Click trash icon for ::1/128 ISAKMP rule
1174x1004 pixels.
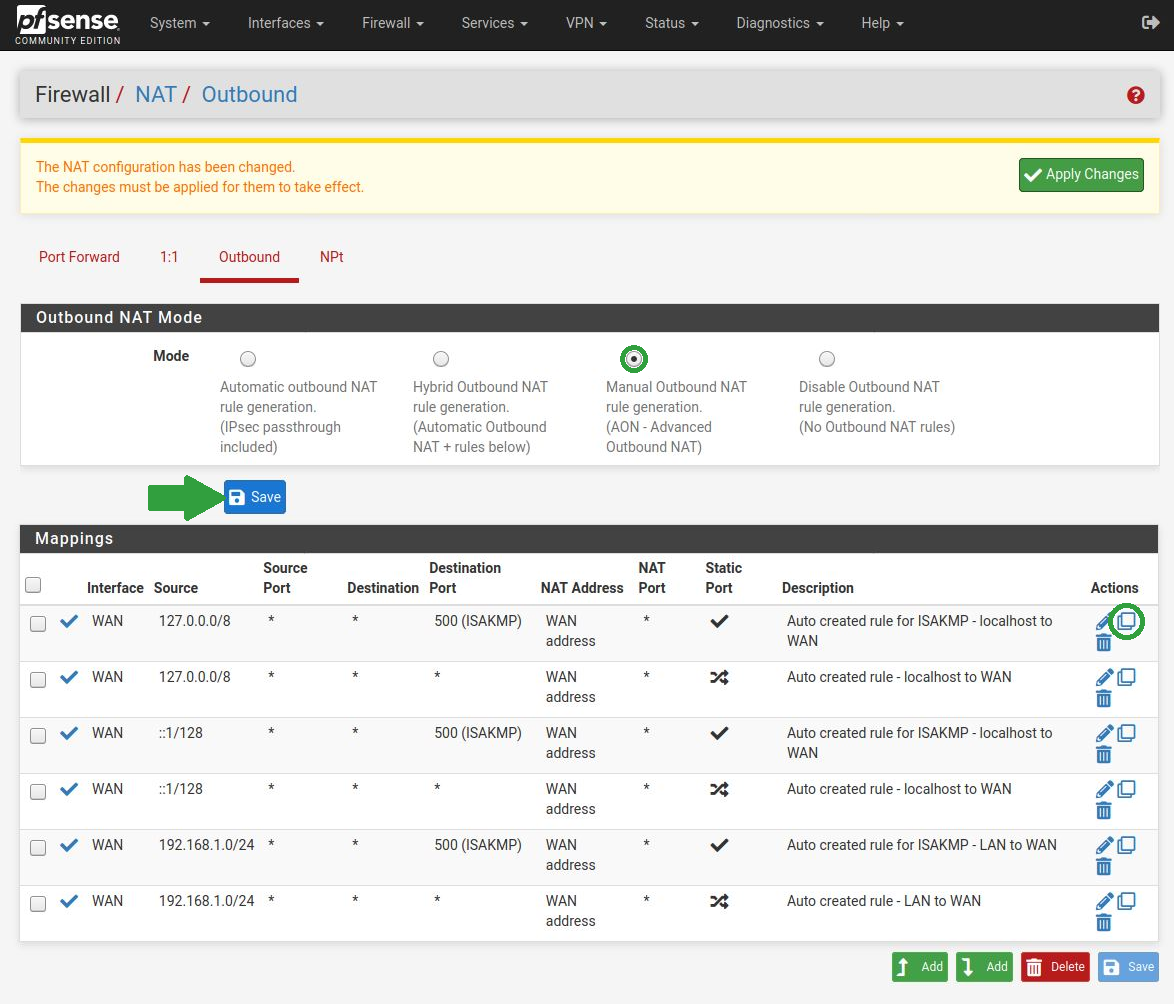coord(1104,754)
